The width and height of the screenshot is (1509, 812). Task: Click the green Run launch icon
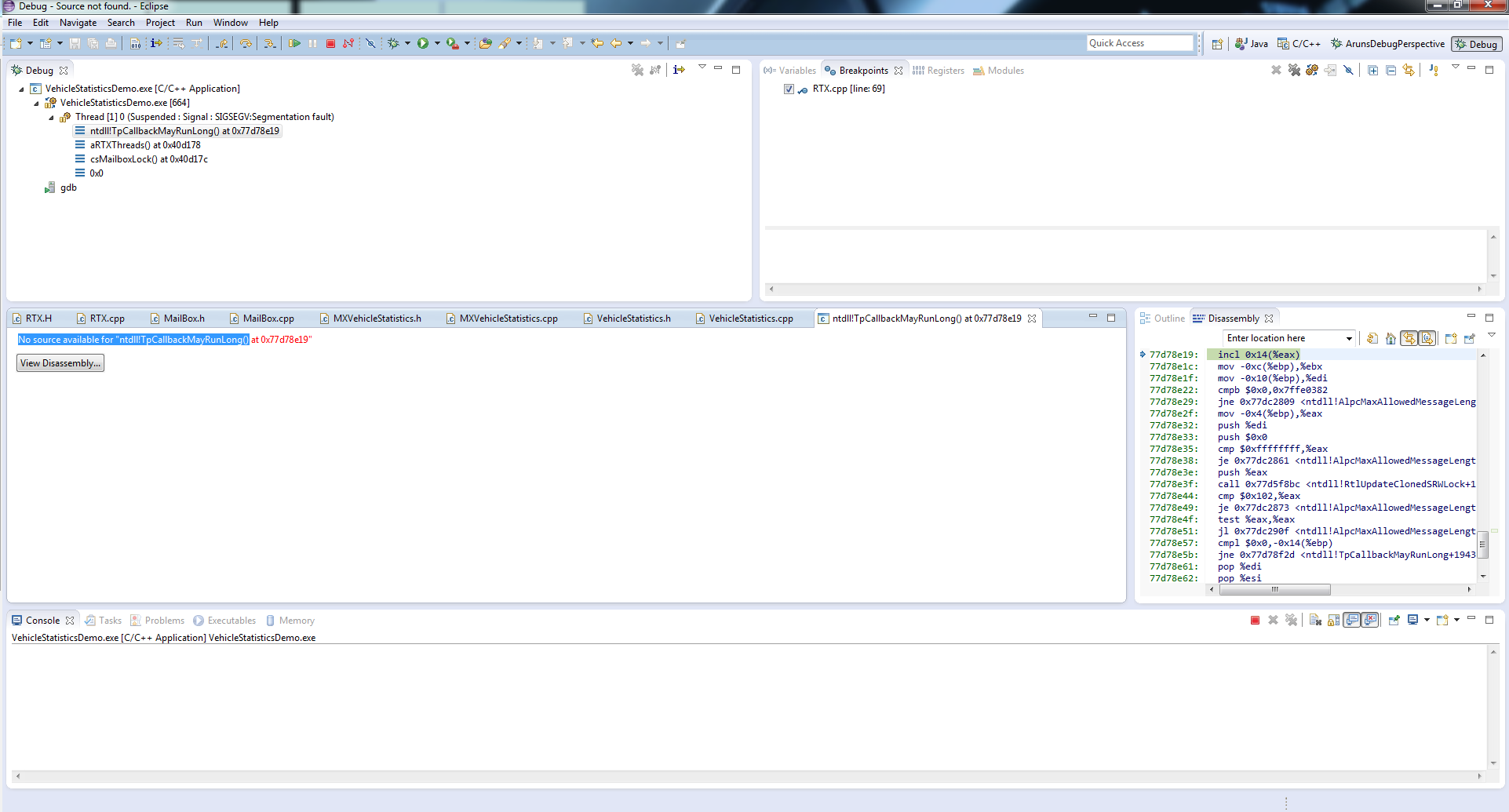point(423,43)
